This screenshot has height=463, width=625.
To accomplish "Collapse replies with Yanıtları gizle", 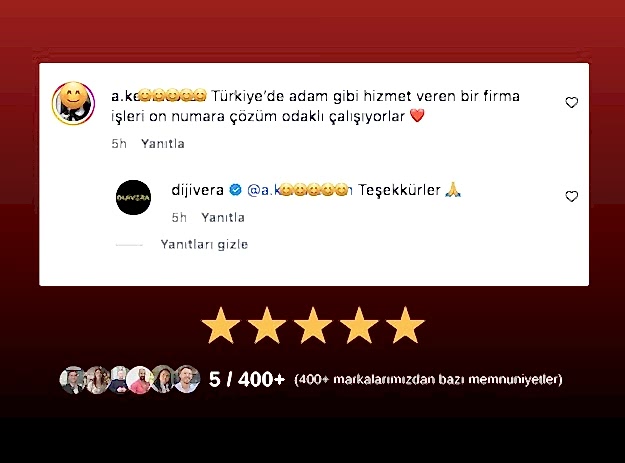I will tap(204, 244).
